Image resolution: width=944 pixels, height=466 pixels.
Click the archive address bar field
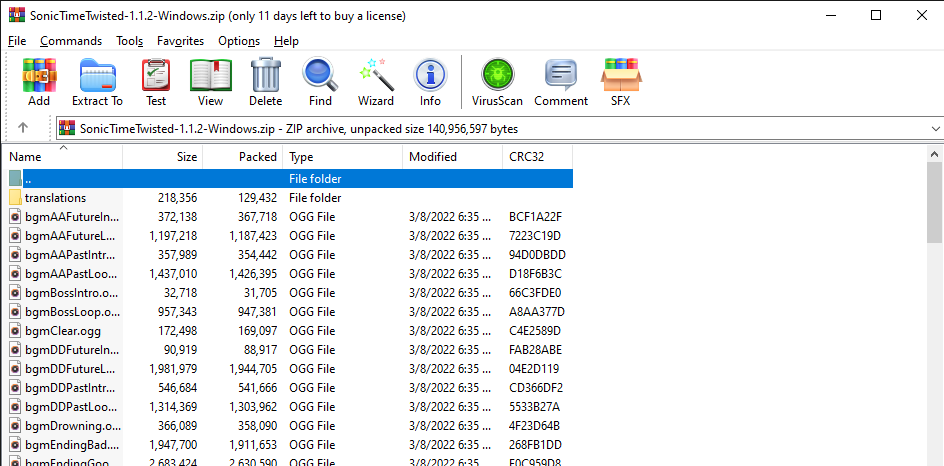pos(499,128)
